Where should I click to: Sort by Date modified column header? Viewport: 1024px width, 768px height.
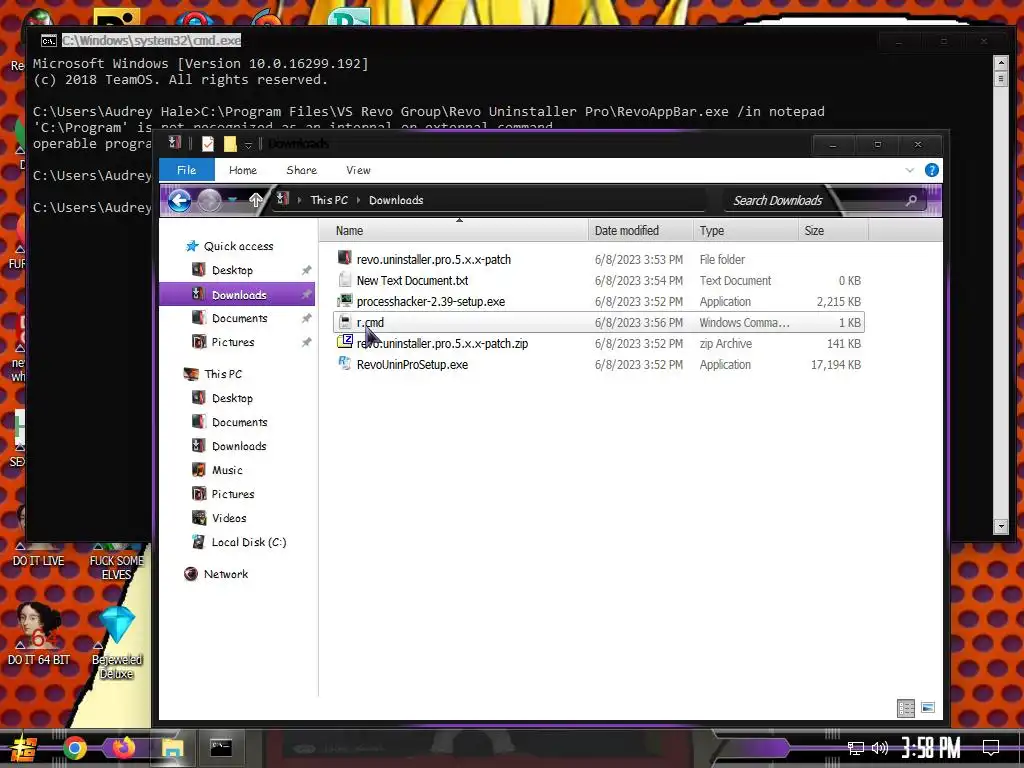tap(641, 231)
